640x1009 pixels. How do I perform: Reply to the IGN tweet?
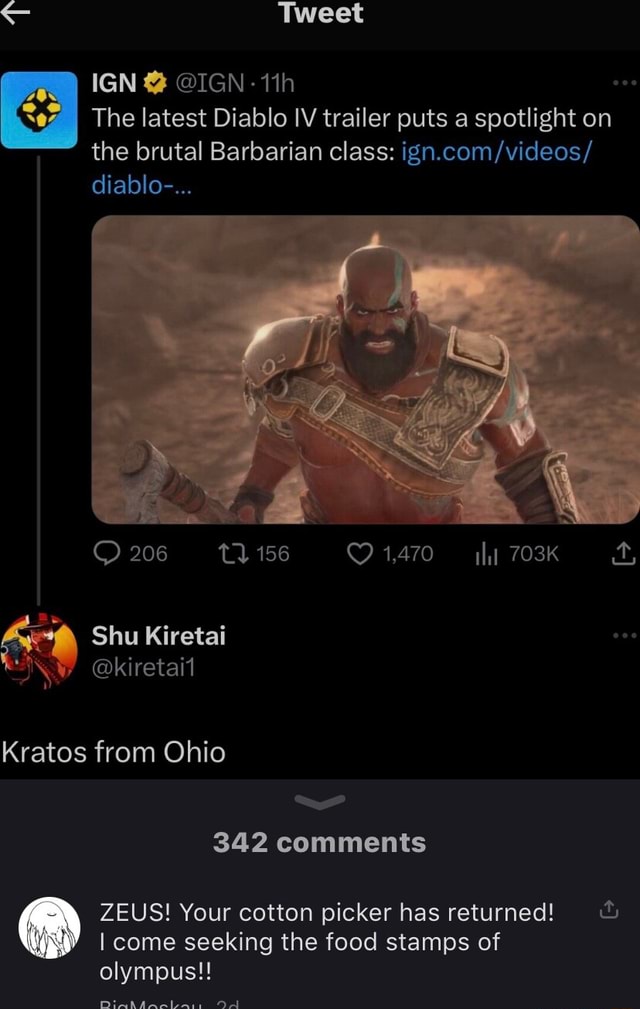pyautogui.click(x=107, y=553)
